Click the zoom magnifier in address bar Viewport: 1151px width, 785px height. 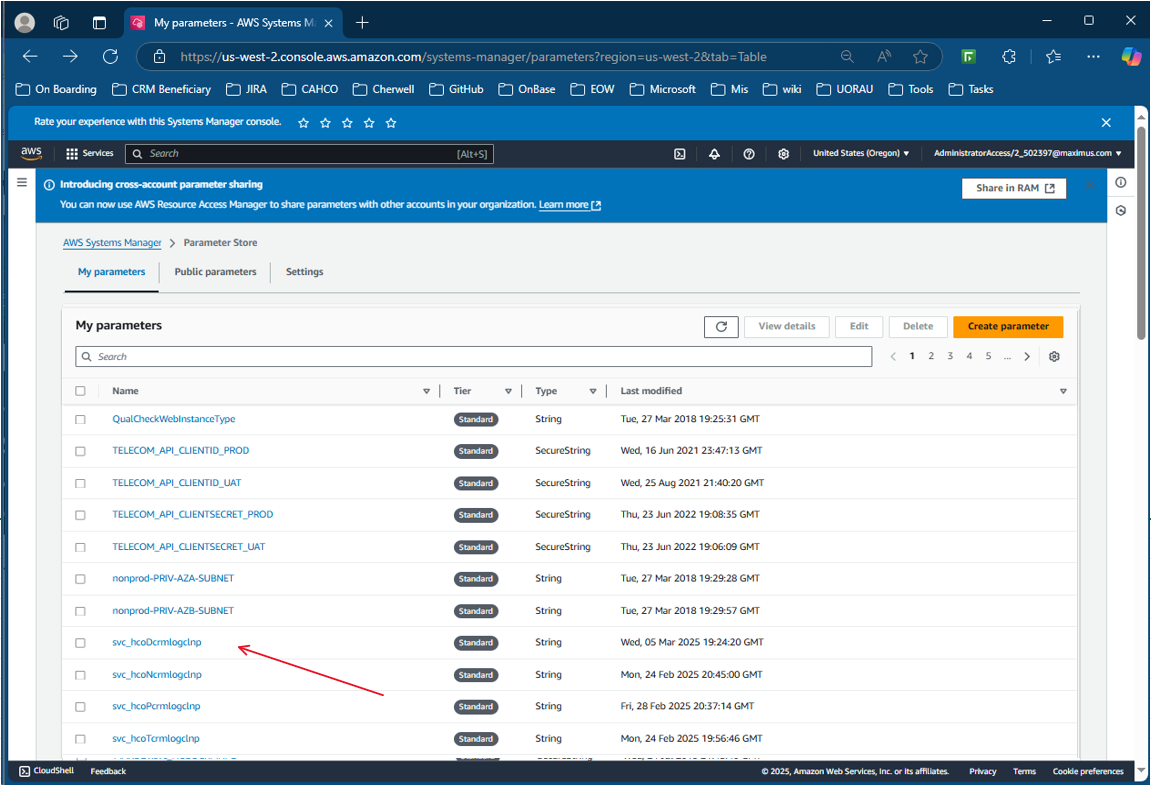[x=847, y=57]
